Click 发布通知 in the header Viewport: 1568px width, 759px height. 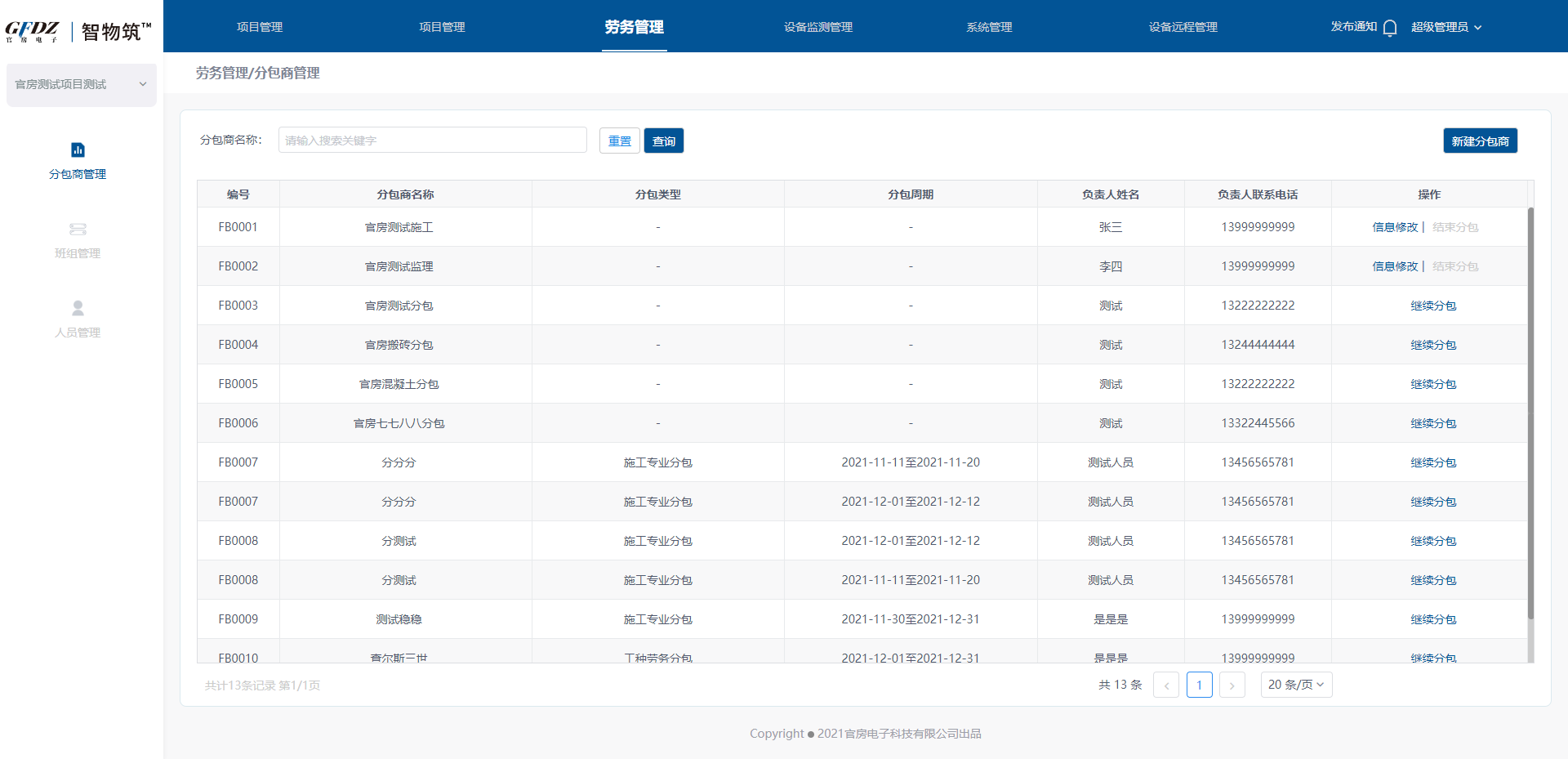1354,27
